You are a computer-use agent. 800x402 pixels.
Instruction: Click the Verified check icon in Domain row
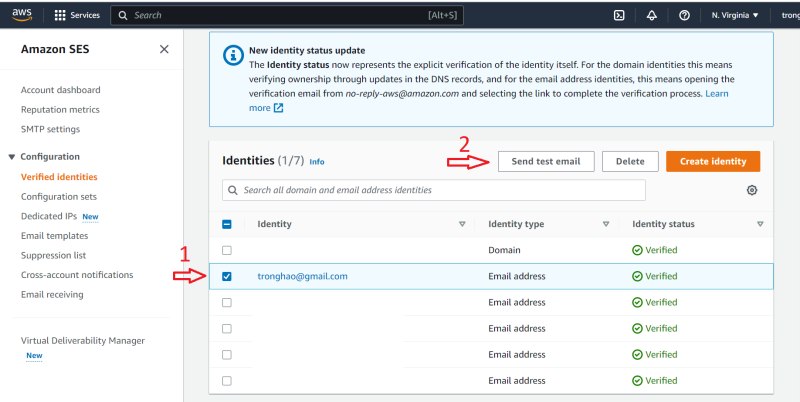tap(637, 250)
